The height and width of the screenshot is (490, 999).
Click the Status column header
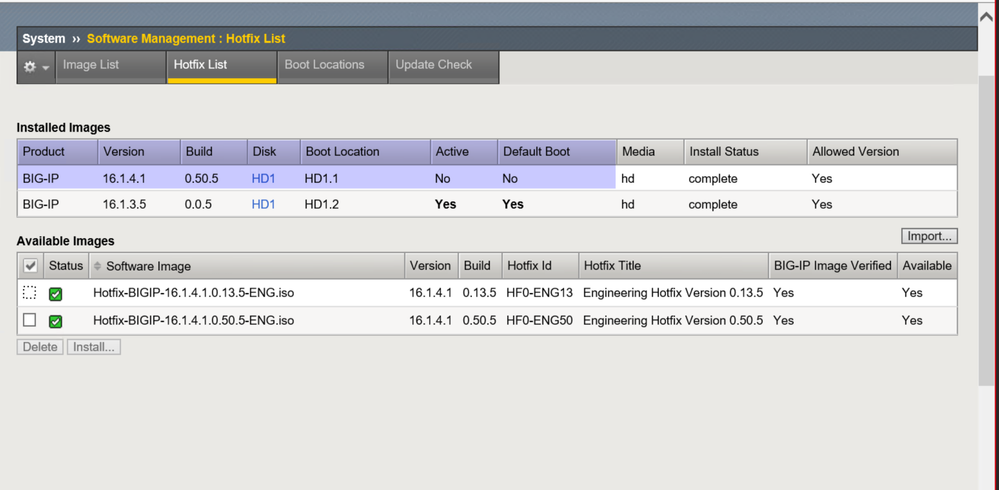click(x=66, y=266)
